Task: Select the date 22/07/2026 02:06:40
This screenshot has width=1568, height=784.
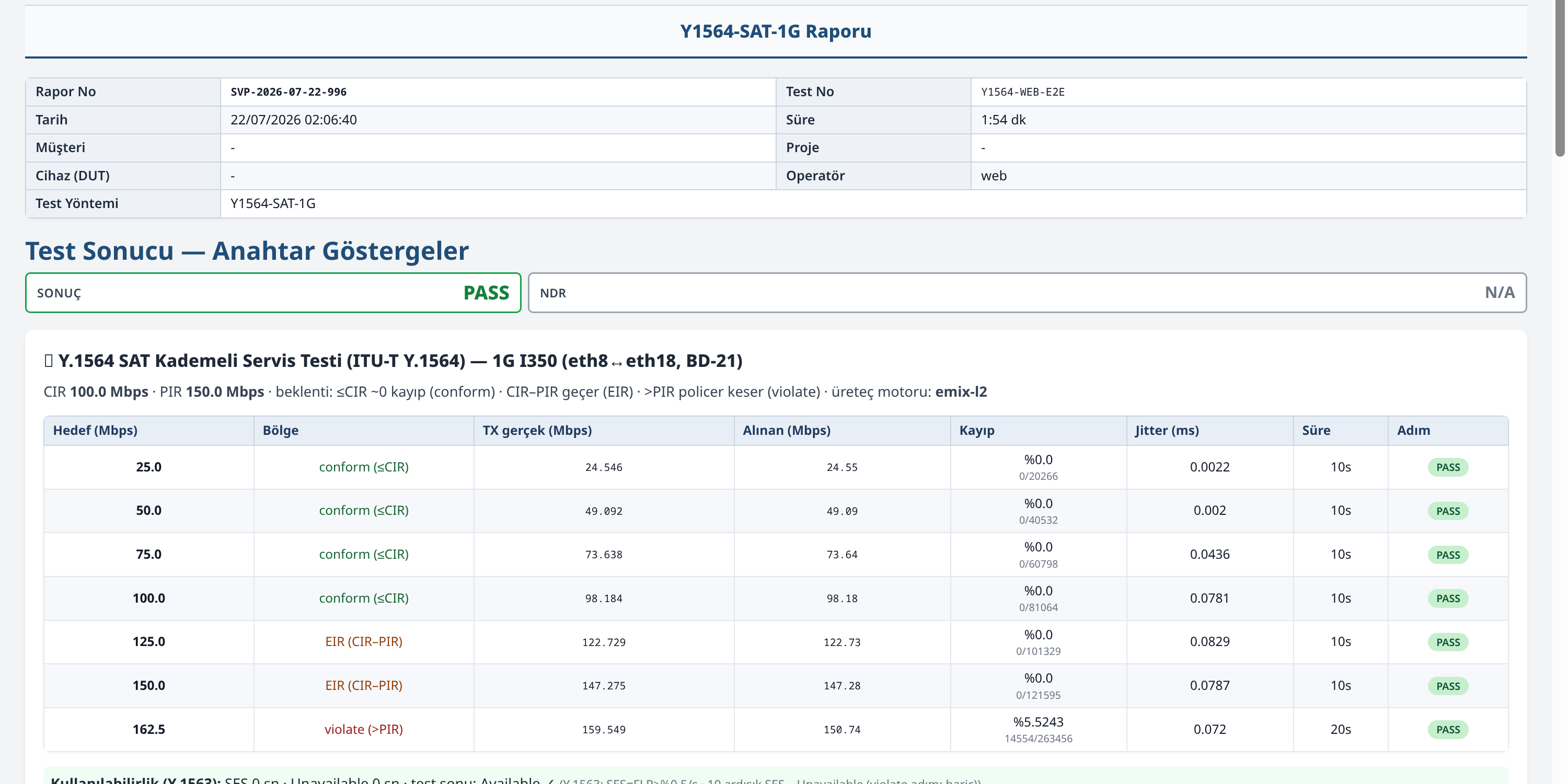Action: [x=293, y=120]
